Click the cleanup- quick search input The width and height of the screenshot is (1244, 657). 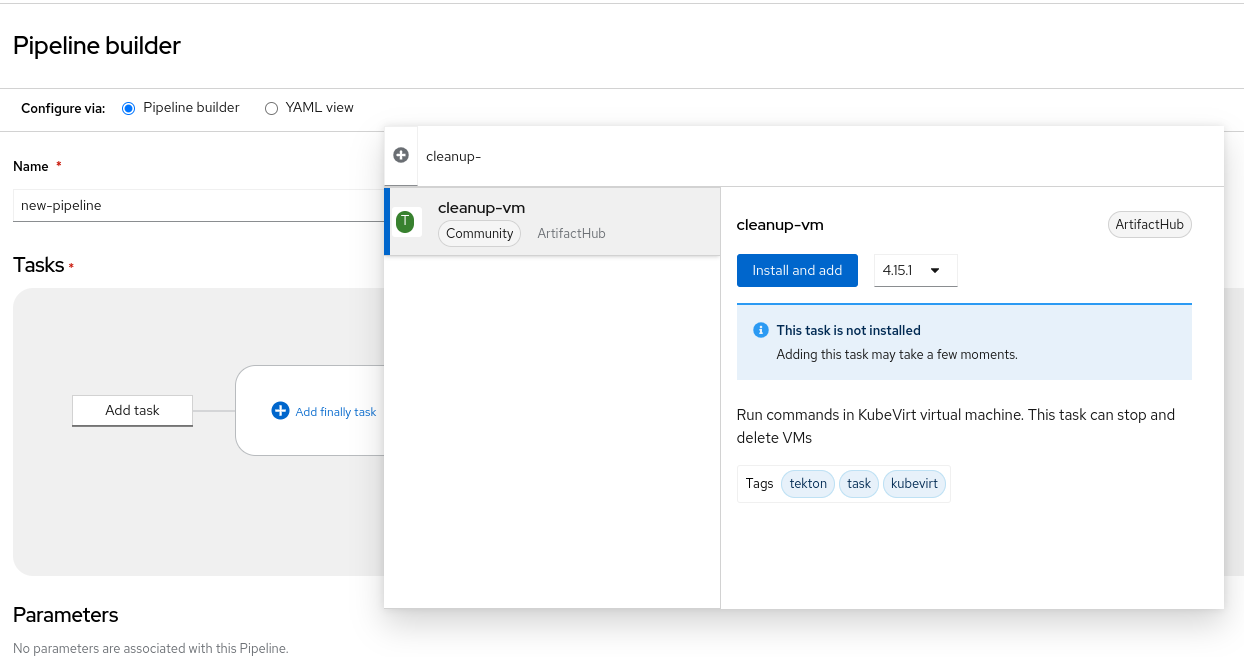tap(800, 156)
